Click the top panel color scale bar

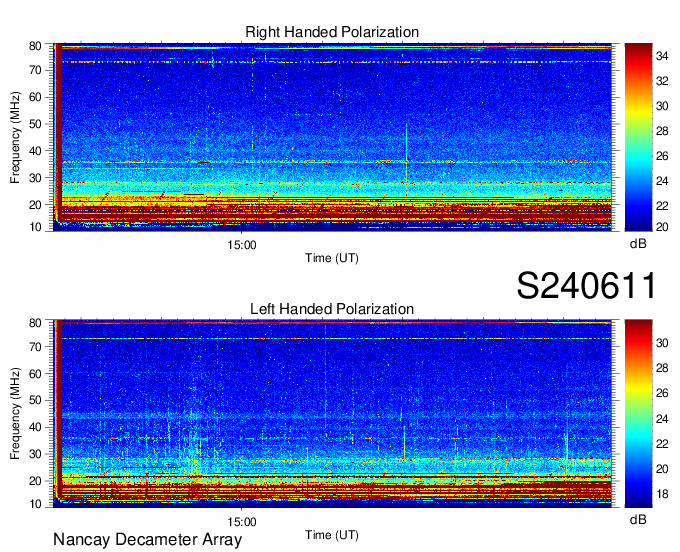pyautogui.click(x=638, y=137)
